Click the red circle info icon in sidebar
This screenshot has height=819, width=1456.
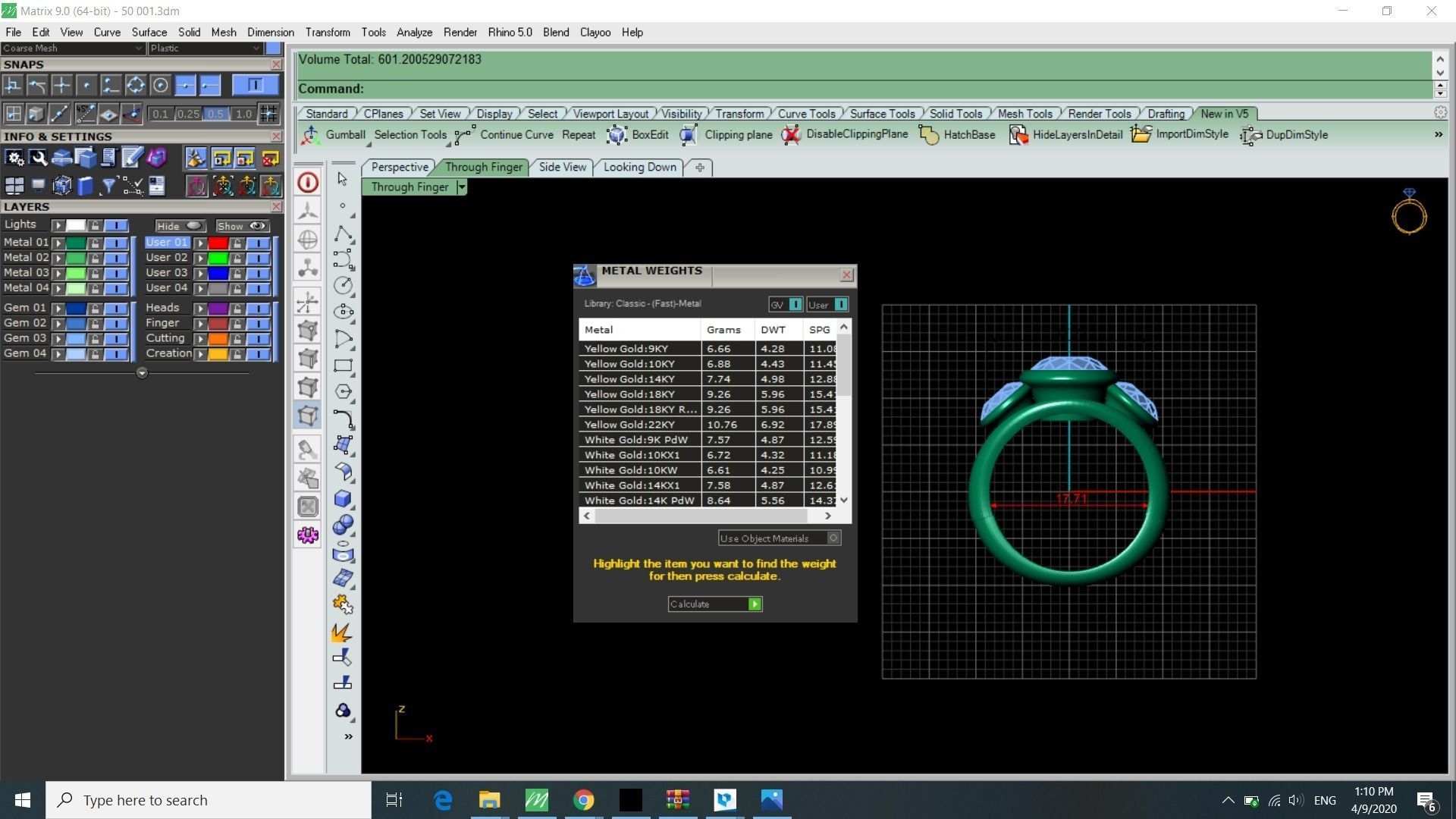(x=308, y=183)
